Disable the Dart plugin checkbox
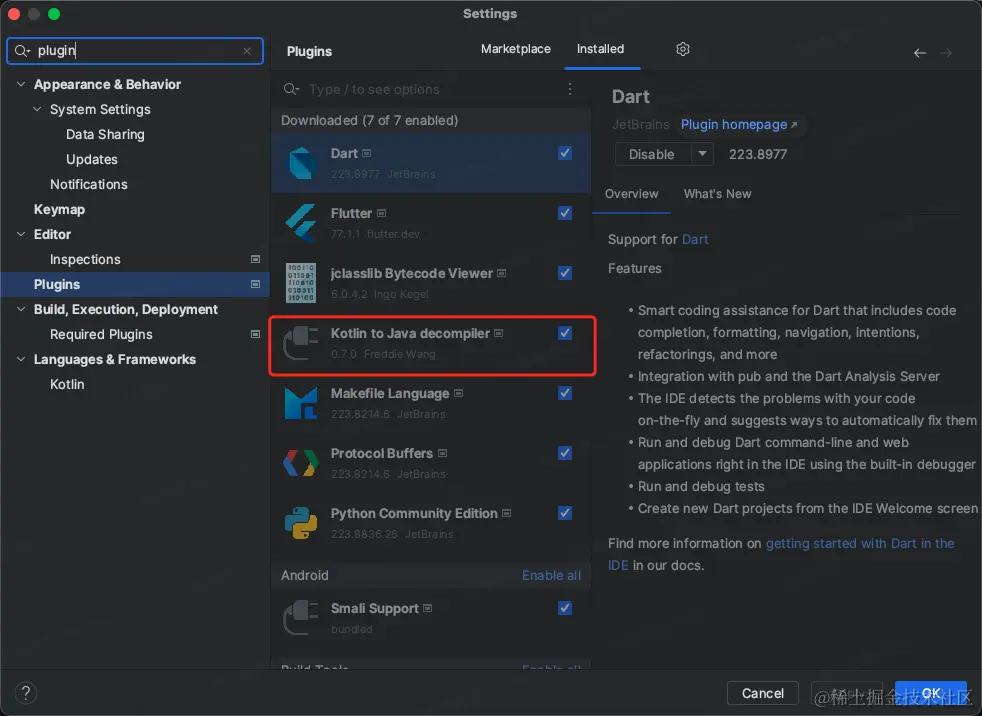Image resolution: width=982 pixels, height=716 pixels. pos(565,153)
